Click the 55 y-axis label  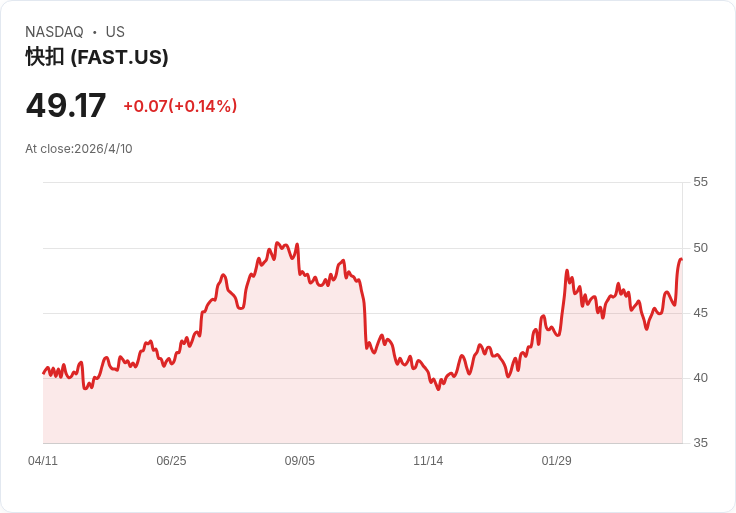click(700, 182)
